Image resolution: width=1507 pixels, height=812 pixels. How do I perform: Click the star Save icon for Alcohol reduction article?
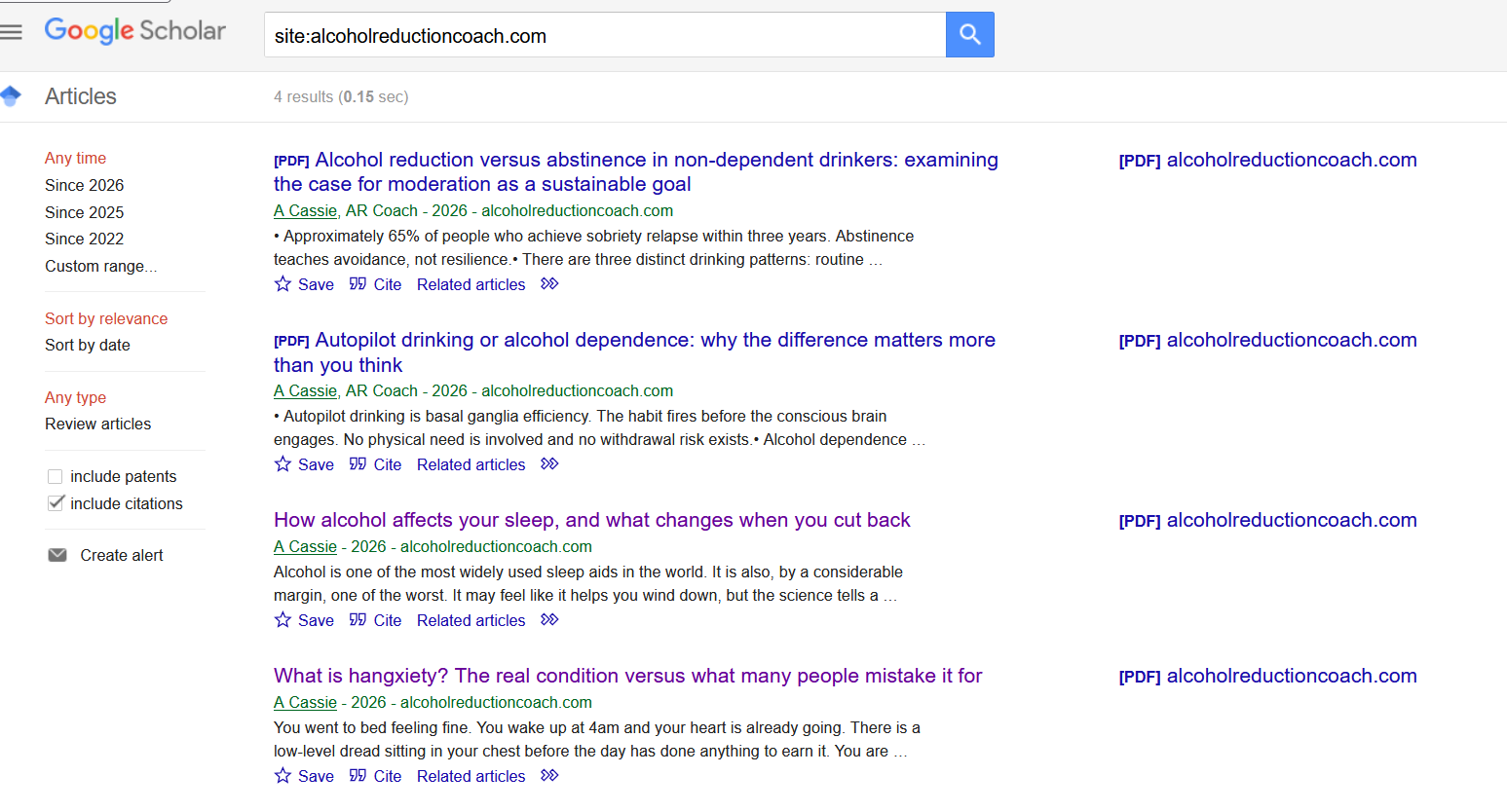point(283,284)
